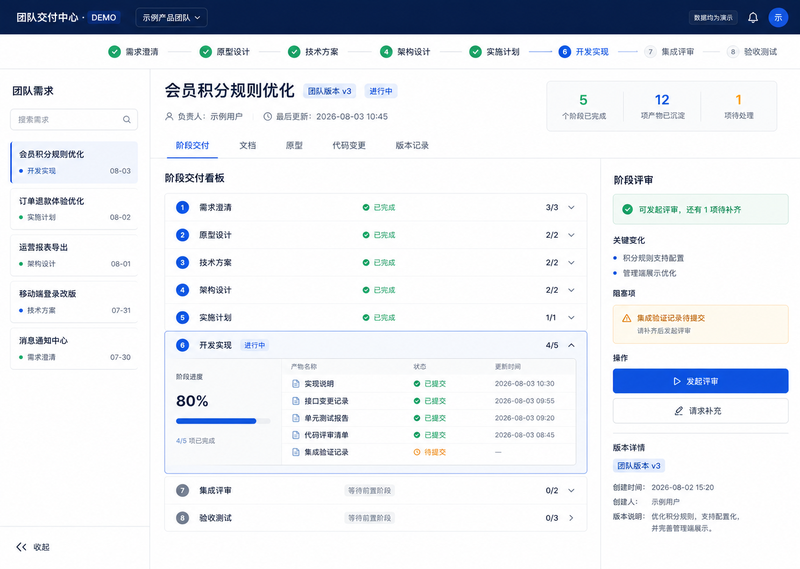Click the pending clock icon 待提交
The width and height of the screenshot is (800, 569).
(x=417, y=452)
